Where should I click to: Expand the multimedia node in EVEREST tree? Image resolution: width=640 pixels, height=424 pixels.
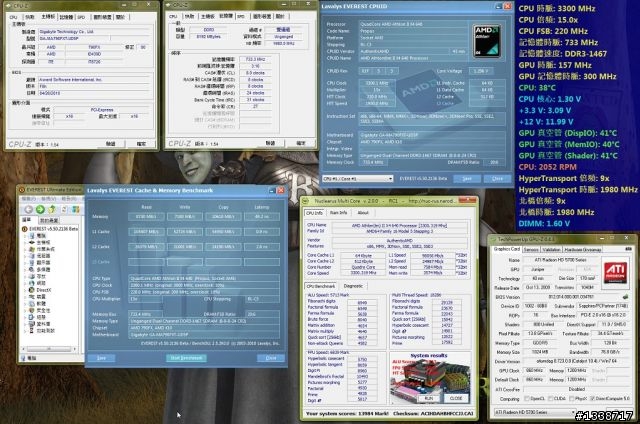coord(25,270)
